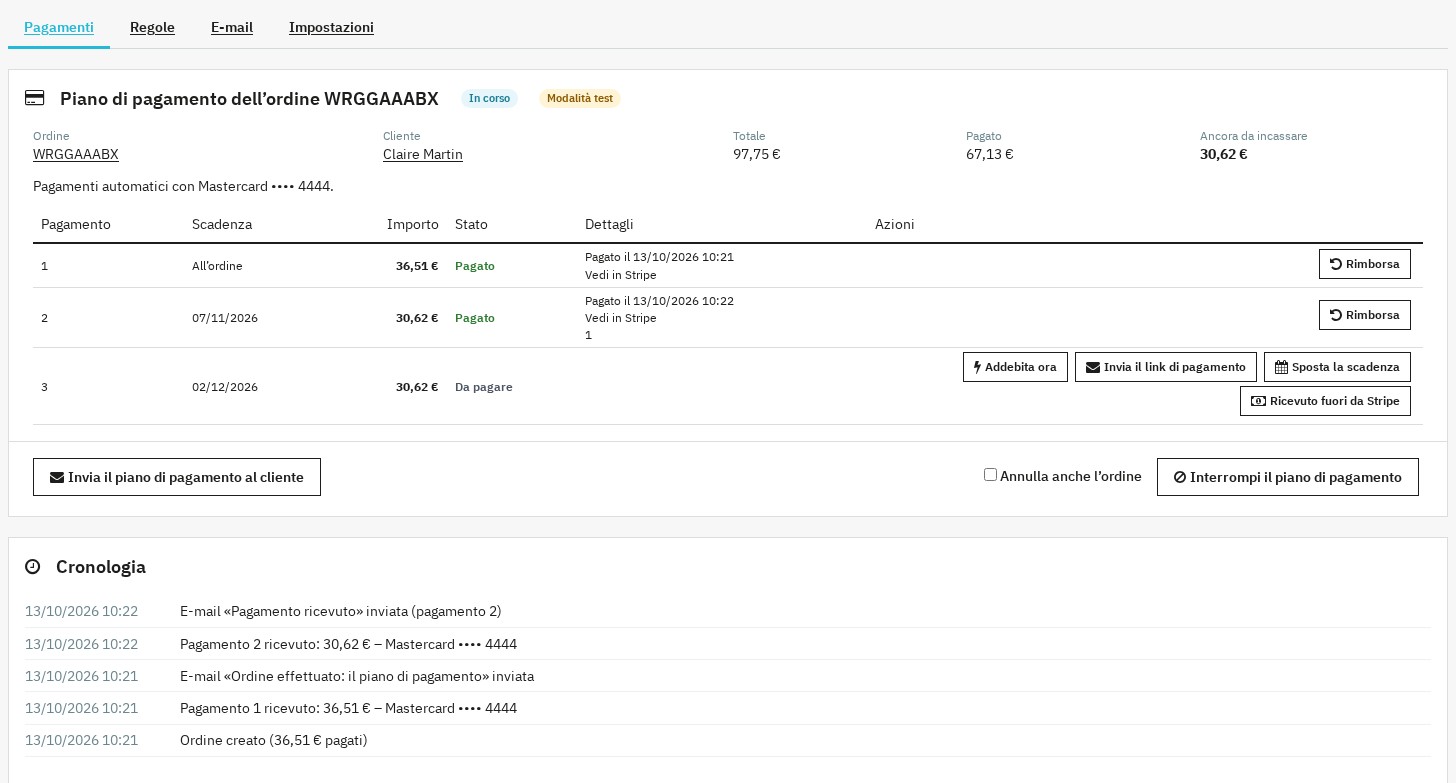
Task: Select the Totale value 97,75 €
Action: 756,154
